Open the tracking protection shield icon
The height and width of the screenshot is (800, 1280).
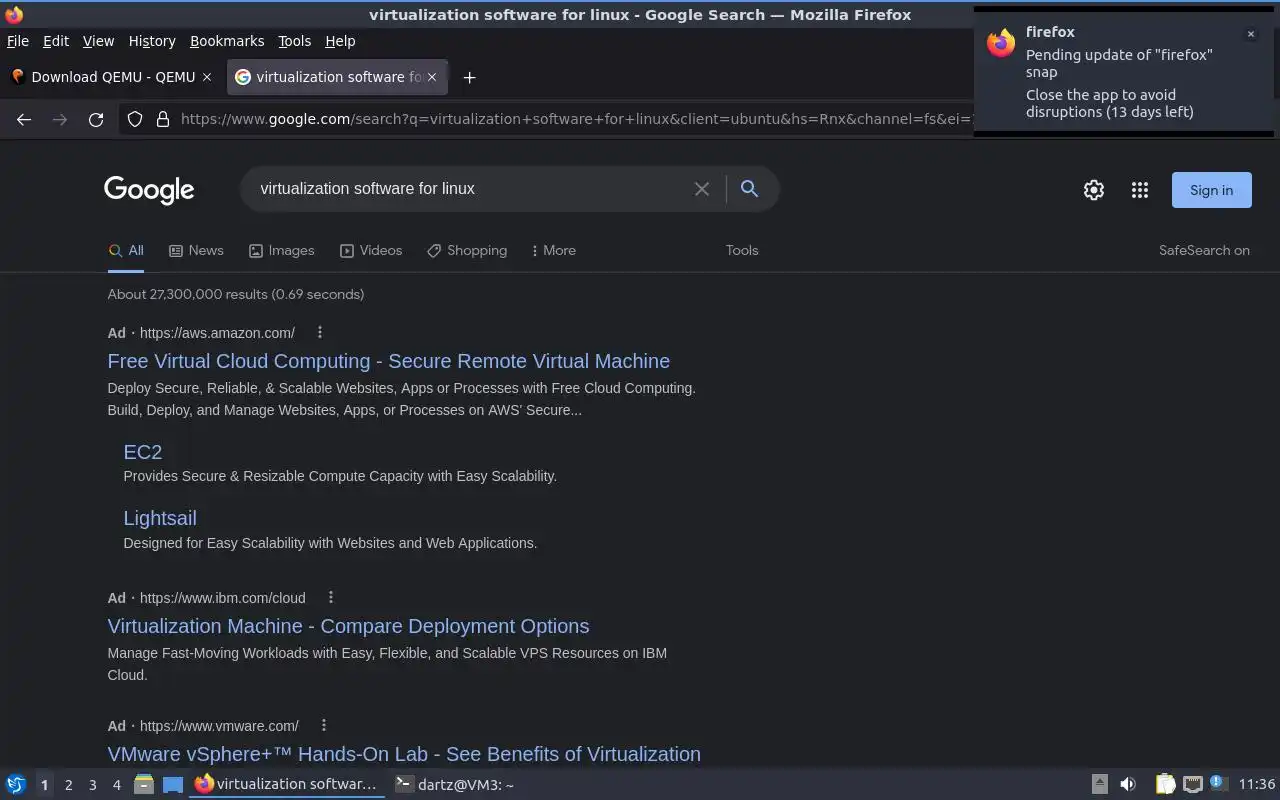coord(135,119)
